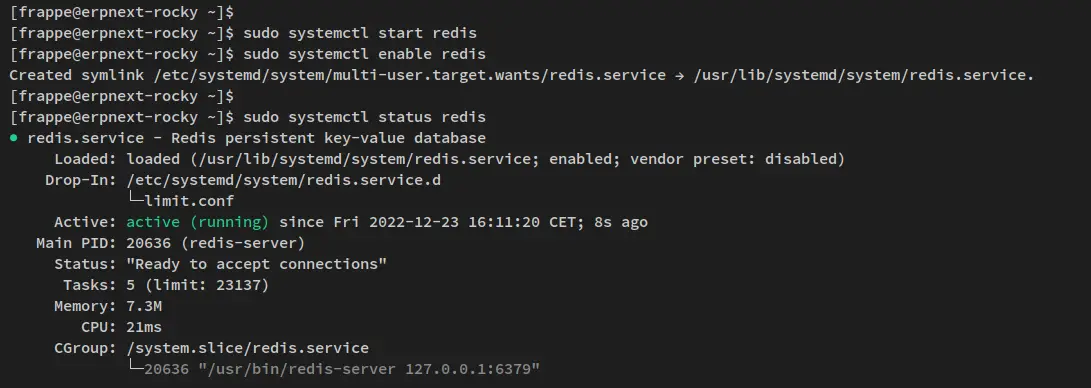Click the limit.conf file name
This screenshot has height=388, width=1091.
coord(189,201)
